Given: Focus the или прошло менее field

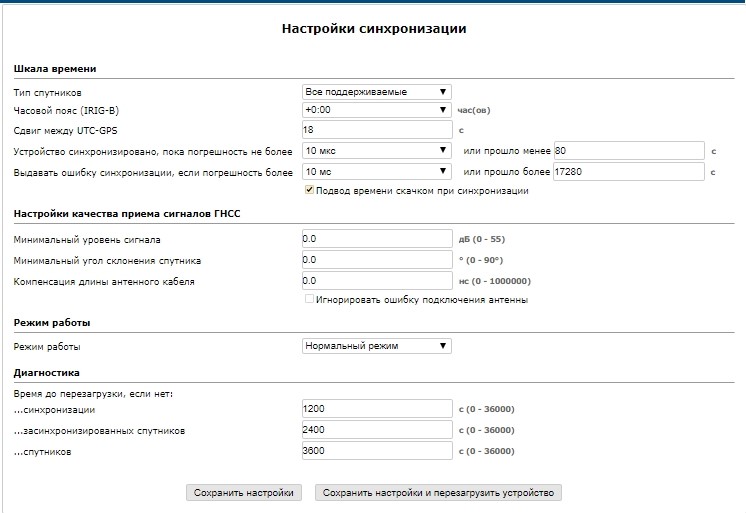Looking at the screenshot, I should point(629,151).
